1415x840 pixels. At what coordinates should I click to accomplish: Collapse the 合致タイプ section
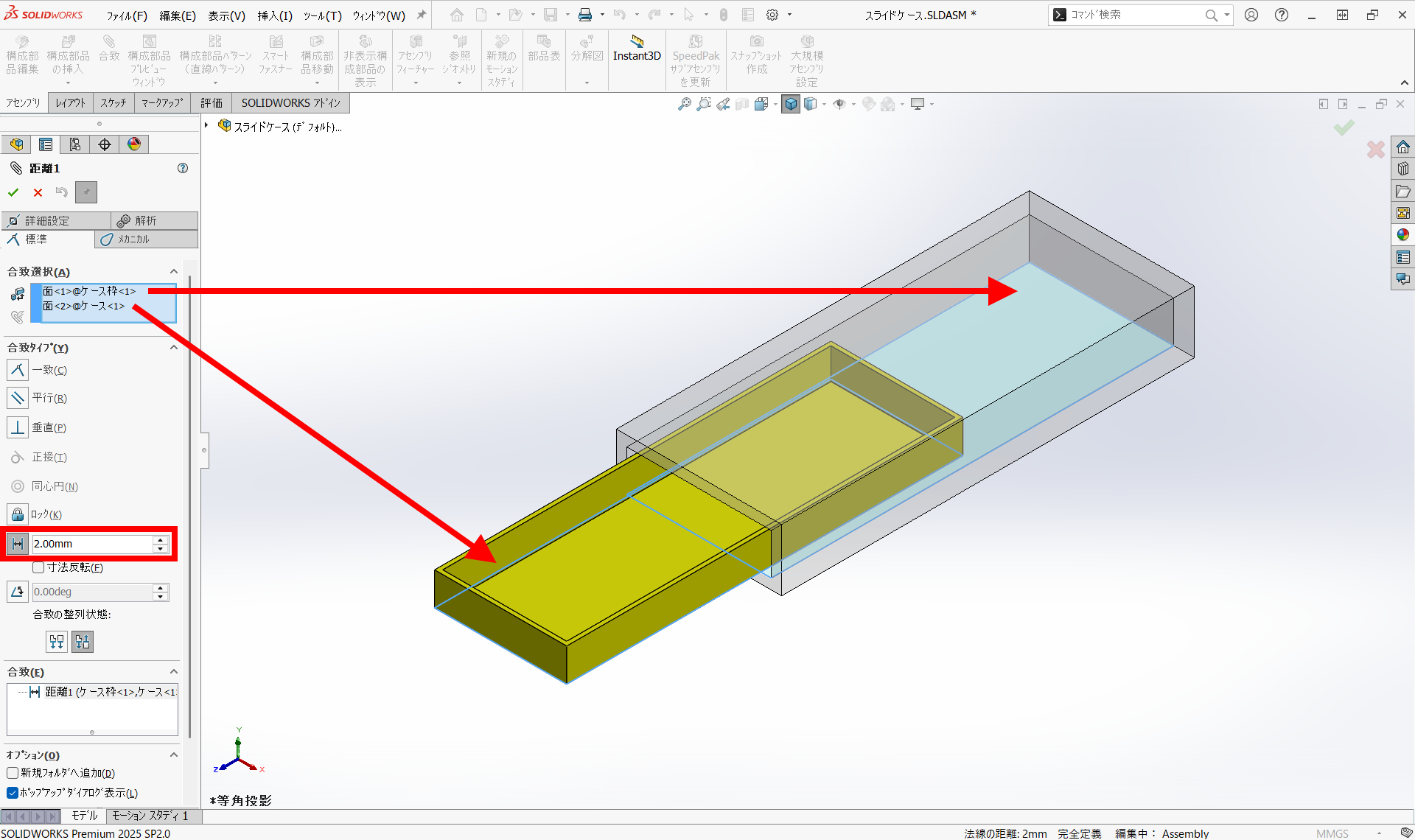point(174,348)
